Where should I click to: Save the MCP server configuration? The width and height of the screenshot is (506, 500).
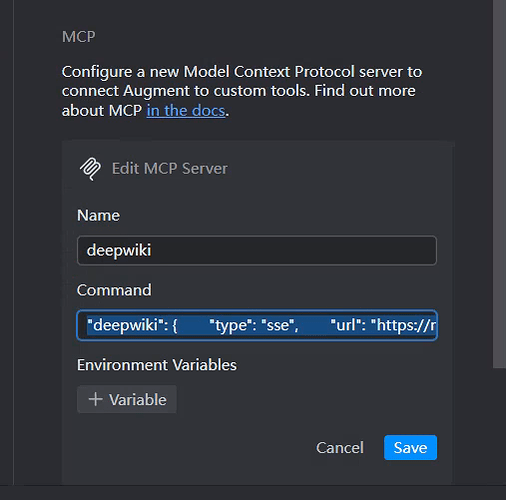(410, 448)
